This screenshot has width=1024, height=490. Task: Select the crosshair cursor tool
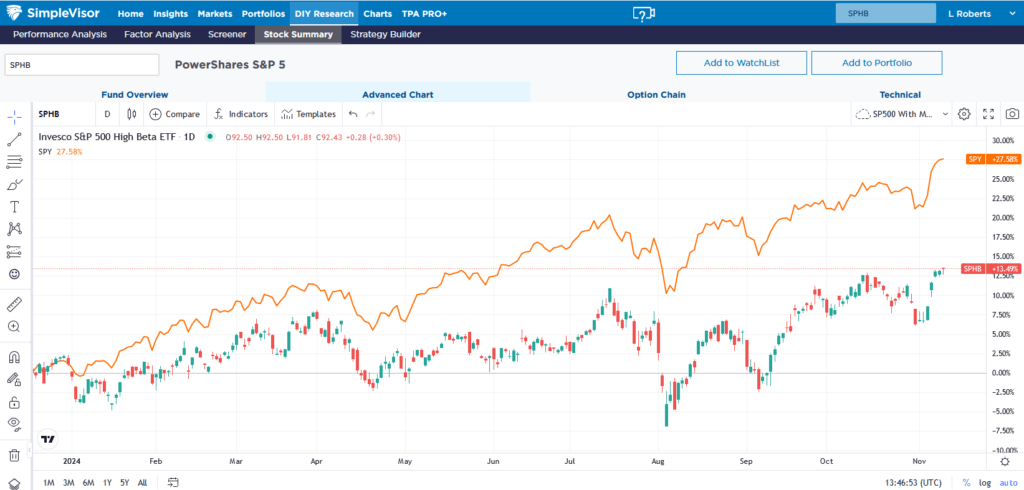(14, 117)
